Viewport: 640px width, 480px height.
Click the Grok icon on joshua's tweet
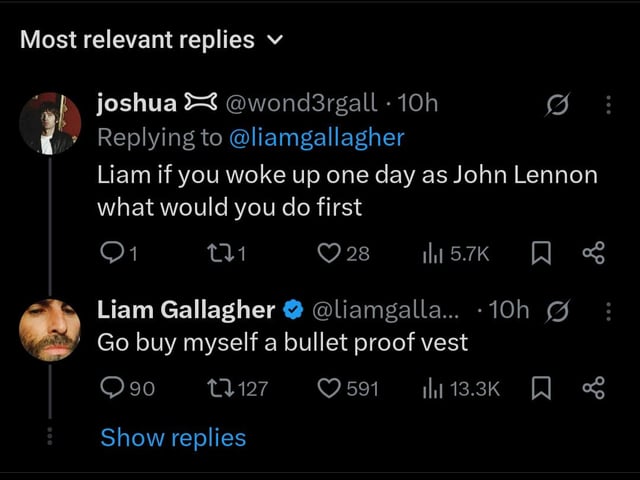pos(558,105)
